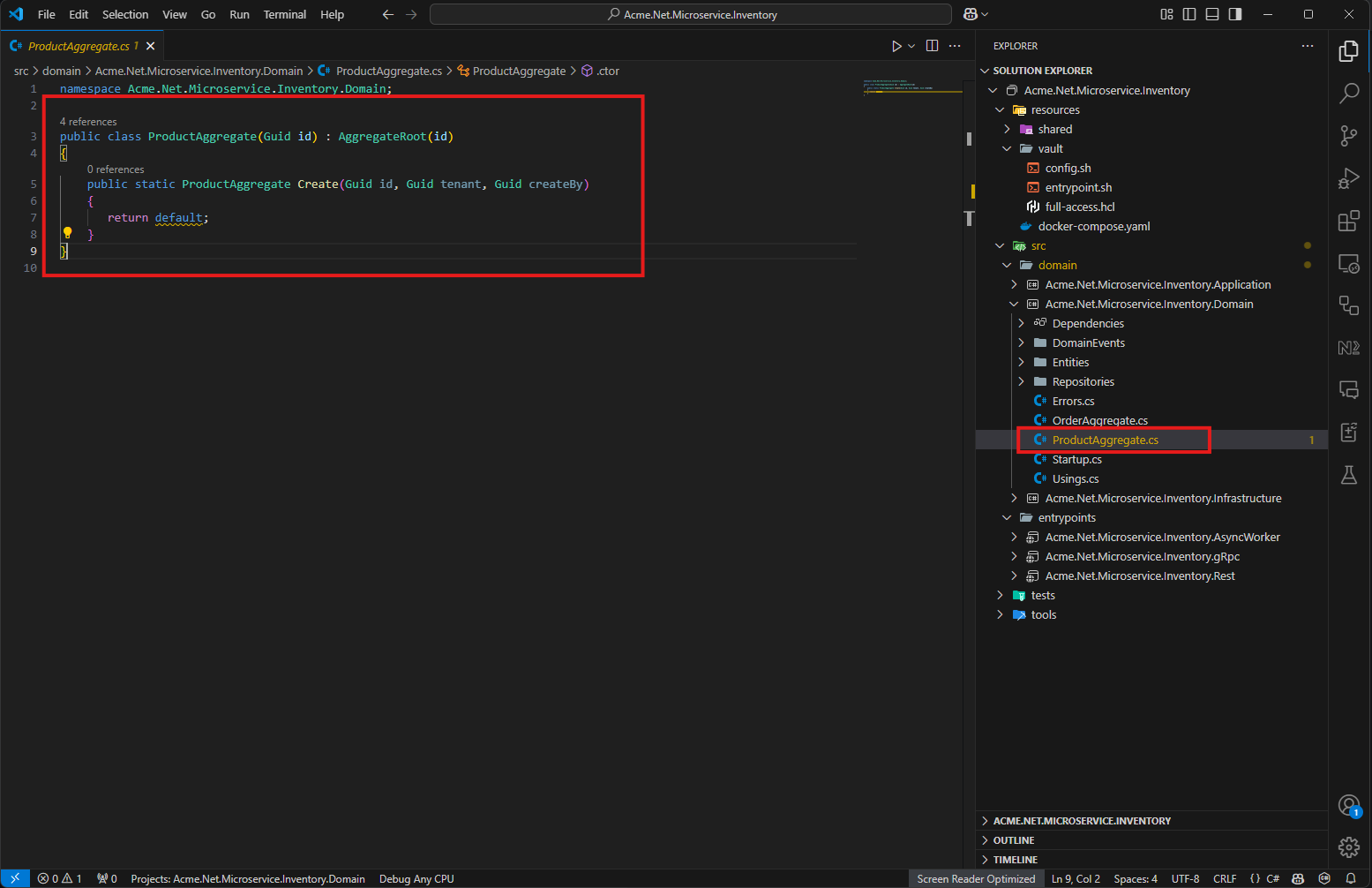Screen dimensions: 1372x888
Task: Click 'UTF-8' encoding in status bar
Action: tap(1185, 878)
